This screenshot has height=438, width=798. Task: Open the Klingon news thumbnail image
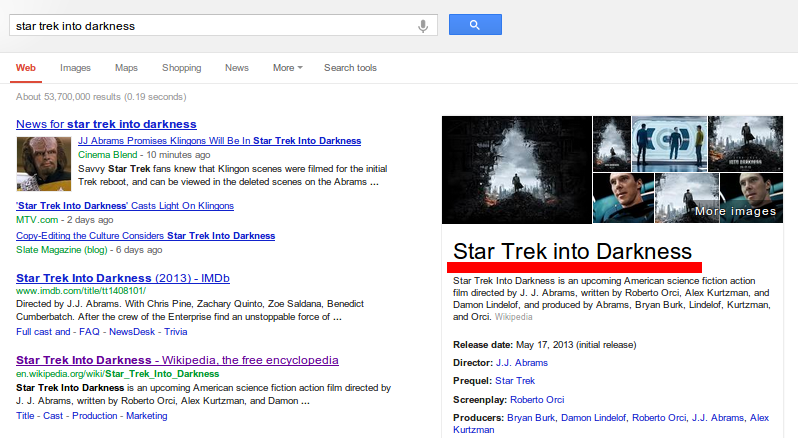pos(43,163)
